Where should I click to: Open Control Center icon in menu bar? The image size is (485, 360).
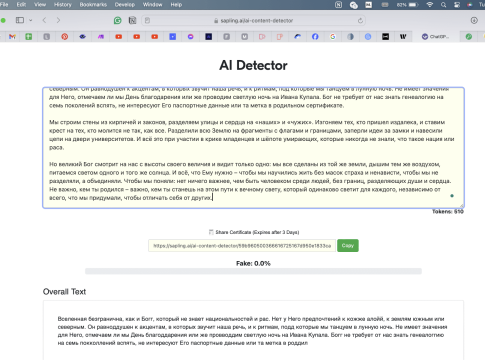(457, 5)
